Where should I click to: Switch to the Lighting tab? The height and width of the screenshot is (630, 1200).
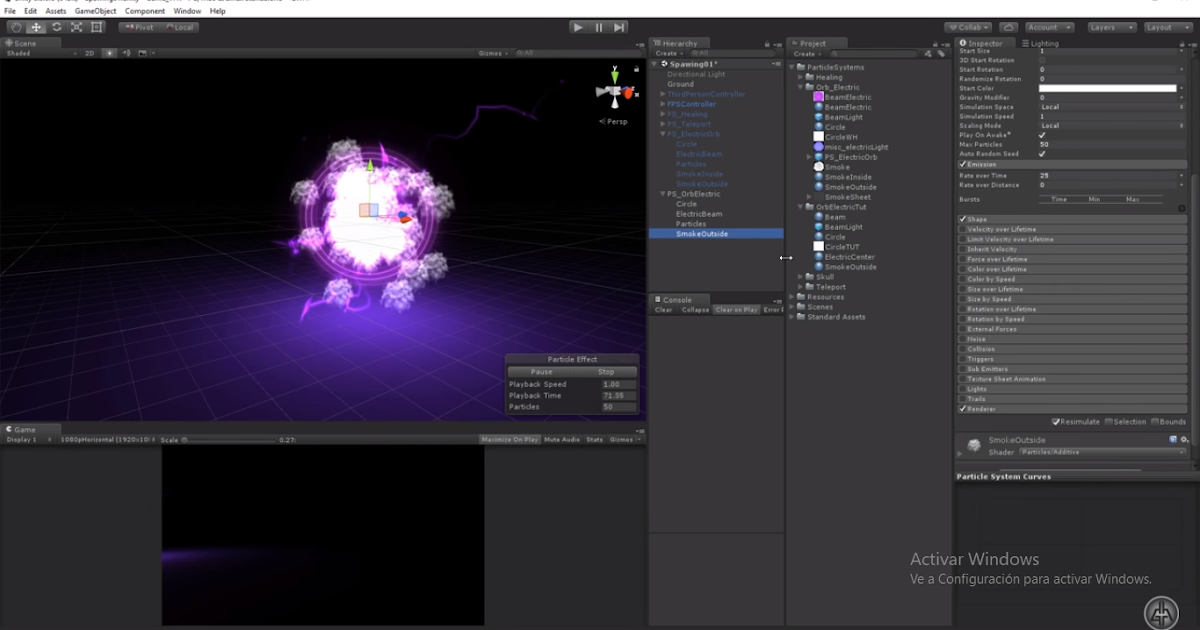(1040, 43)
